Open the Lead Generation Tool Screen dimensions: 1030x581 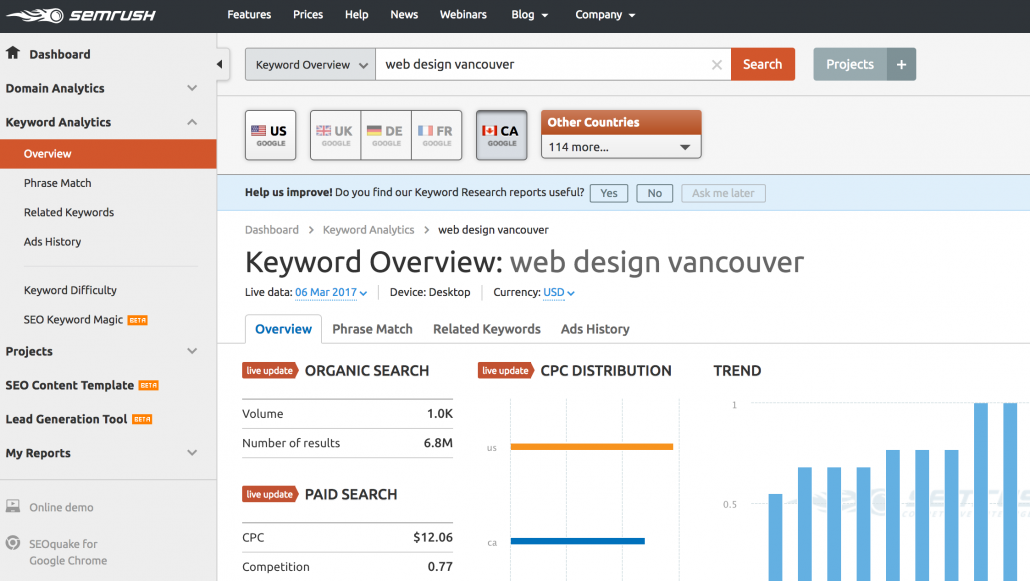point(66,419)
